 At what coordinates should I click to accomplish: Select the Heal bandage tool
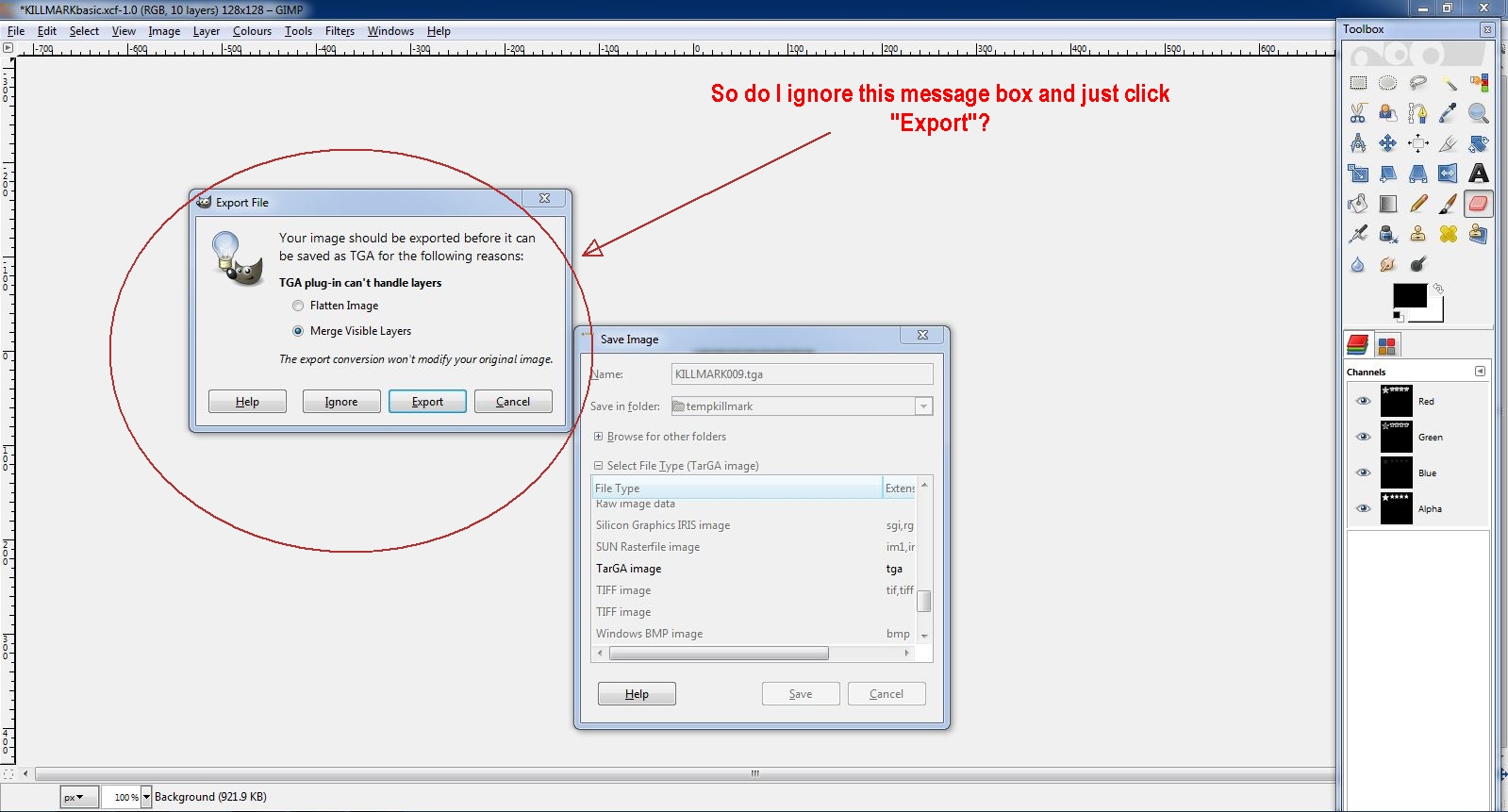tap(1449, 234)
